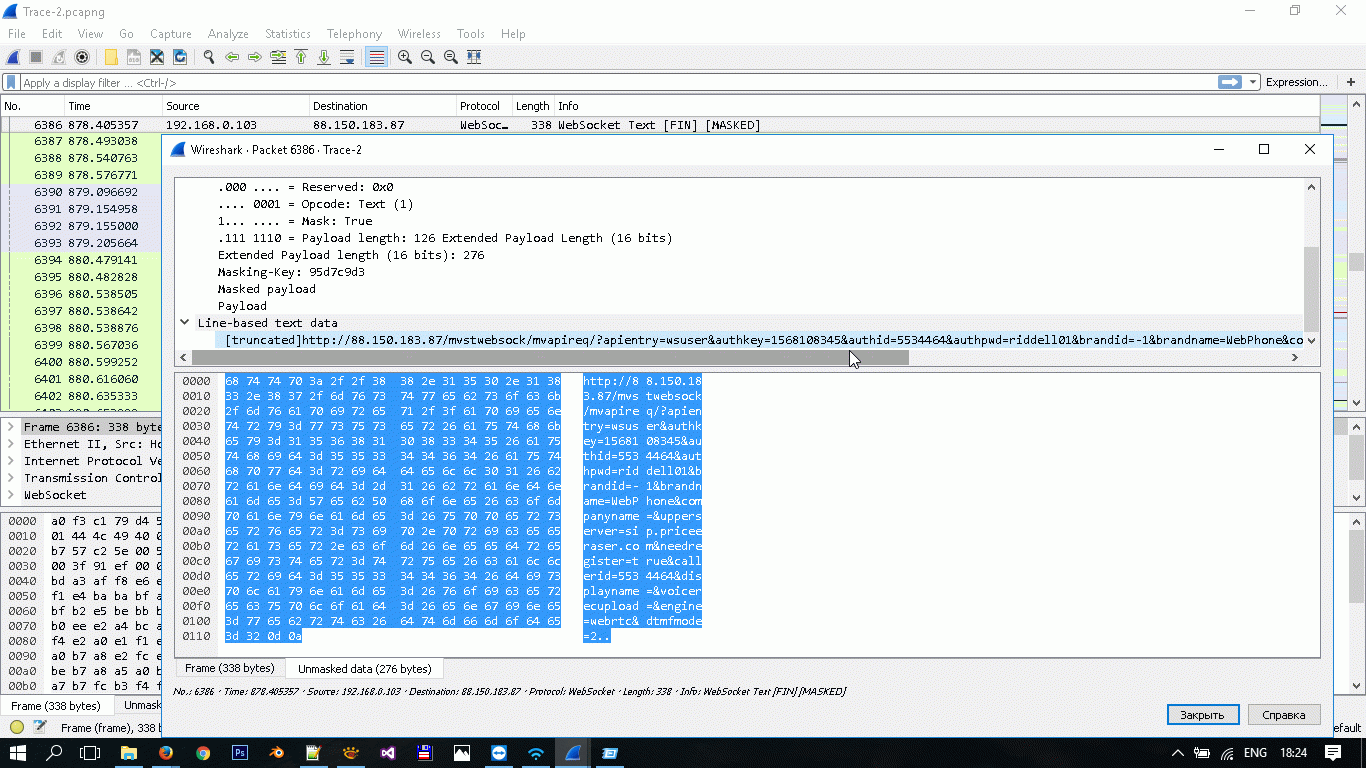Fit packet list columns to content
The image size is (1366, 768).
point(474,57)
